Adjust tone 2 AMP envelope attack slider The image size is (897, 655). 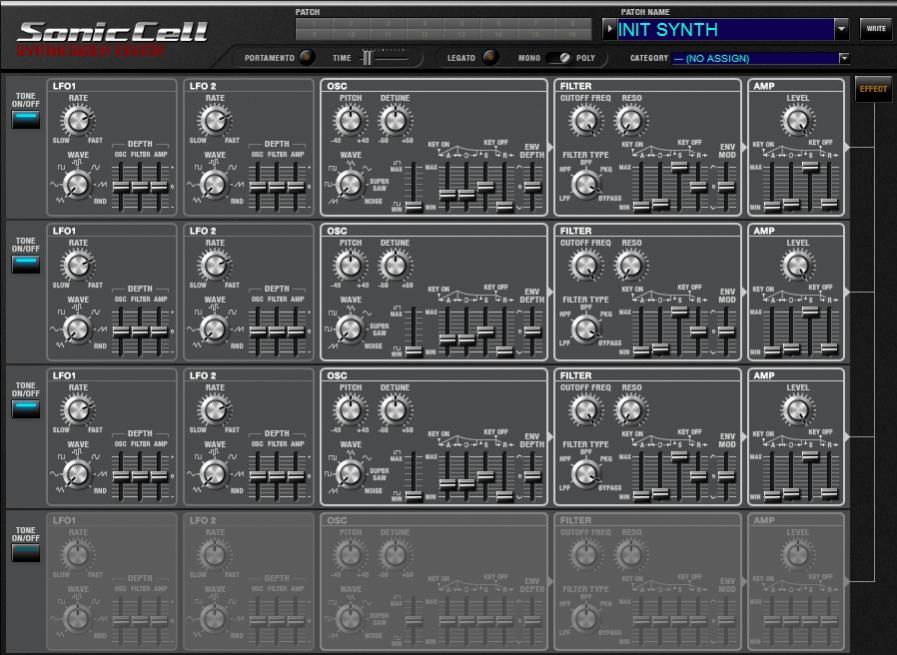(x=772, y=350)
